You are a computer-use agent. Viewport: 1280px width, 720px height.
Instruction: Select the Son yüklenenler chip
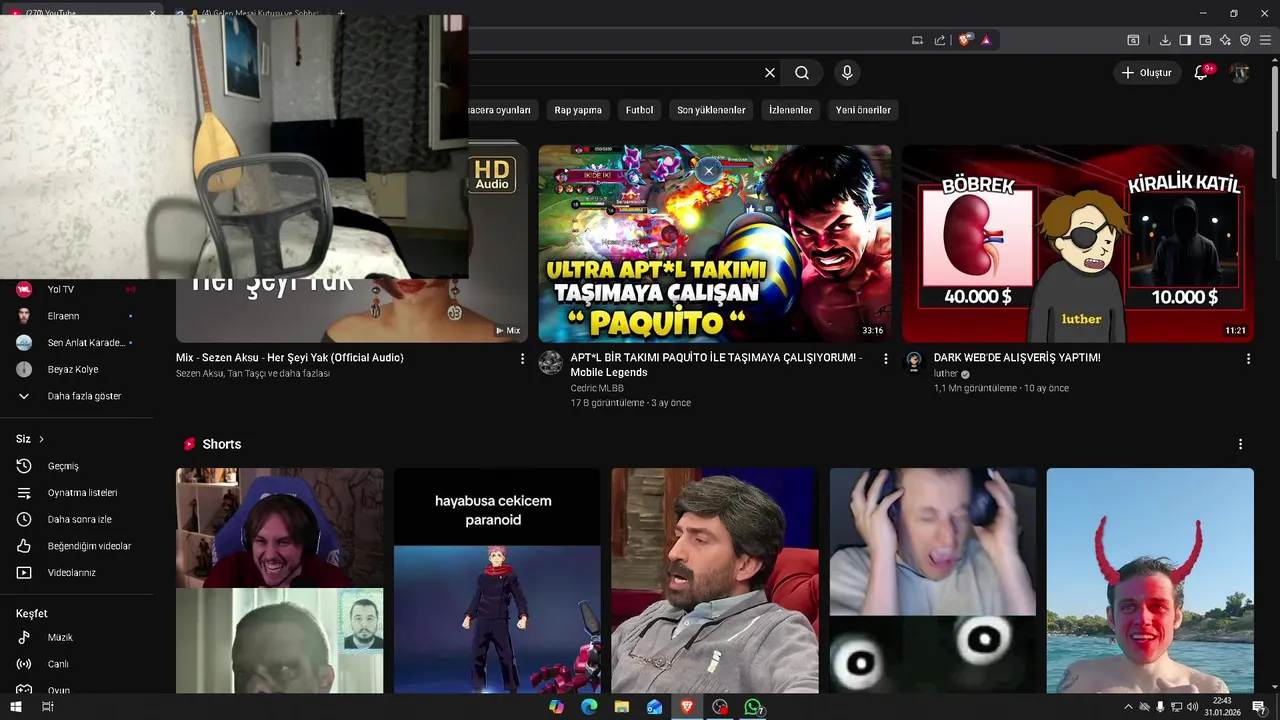click(711, 110)
